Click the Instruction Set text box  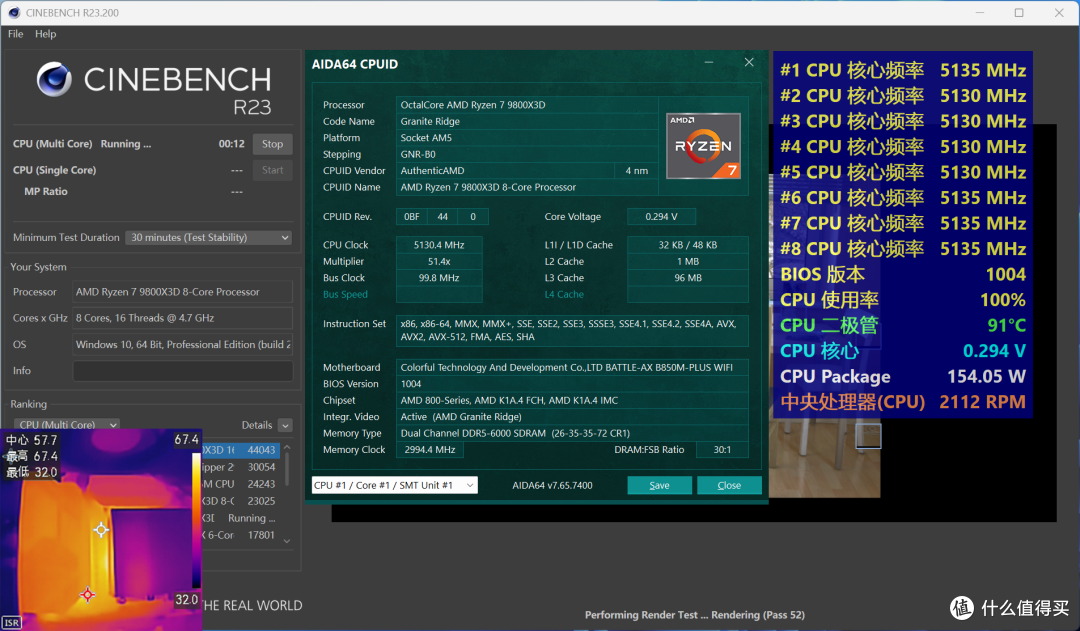click(x=572, y=331)
